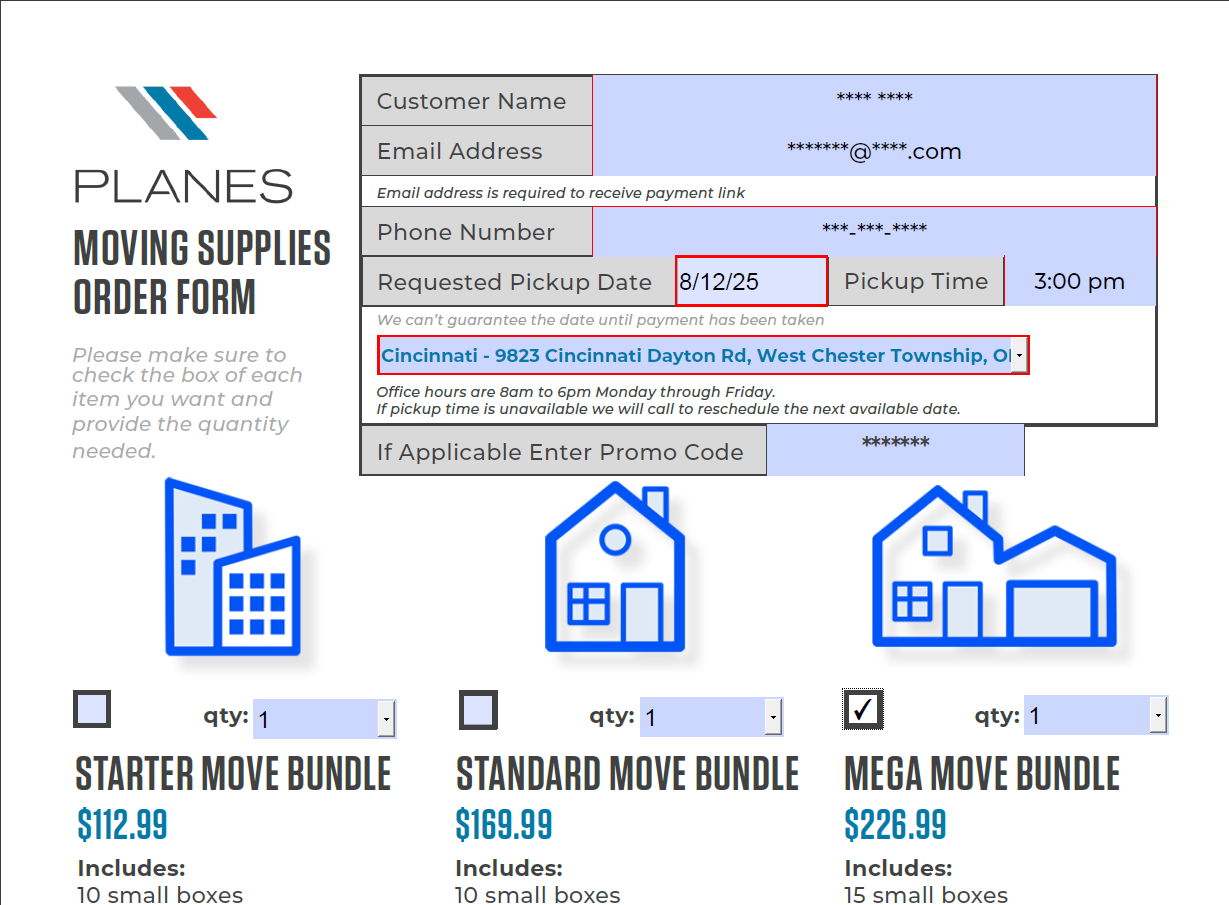The image size is (1229, 905).
Task: Uncheck the Mega Move Bundle checkbox
Action: click(862, 709)
